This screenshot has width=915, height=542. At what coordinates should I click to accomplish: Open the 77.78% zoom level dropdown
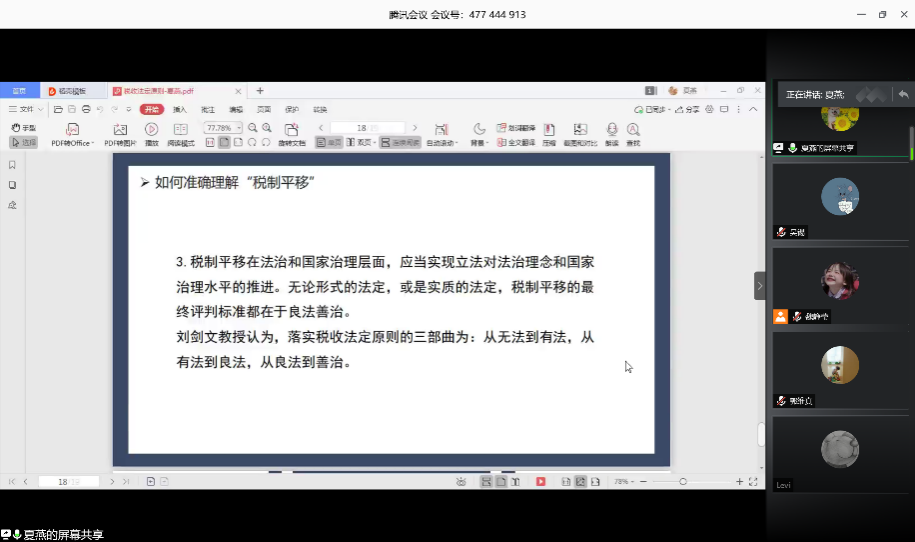[237, 128]
